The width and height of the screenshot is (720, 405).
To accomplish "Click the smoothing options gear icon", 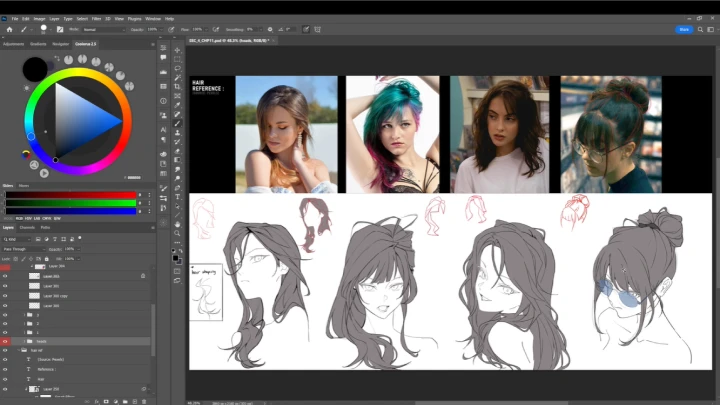I will [x=270, y=29].
